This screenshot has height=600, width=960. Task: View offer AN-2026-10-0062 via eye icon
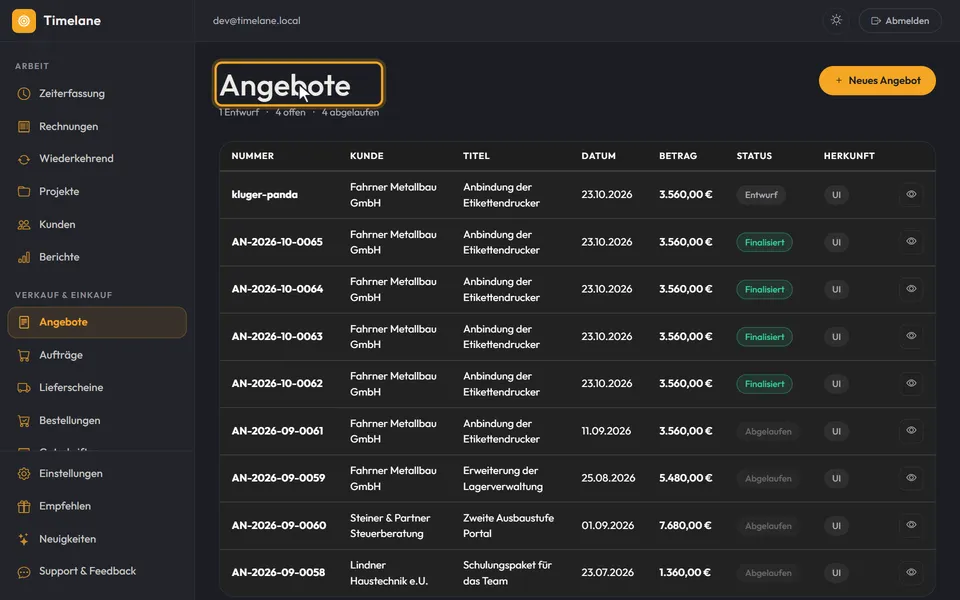click(x=911, y=383)
